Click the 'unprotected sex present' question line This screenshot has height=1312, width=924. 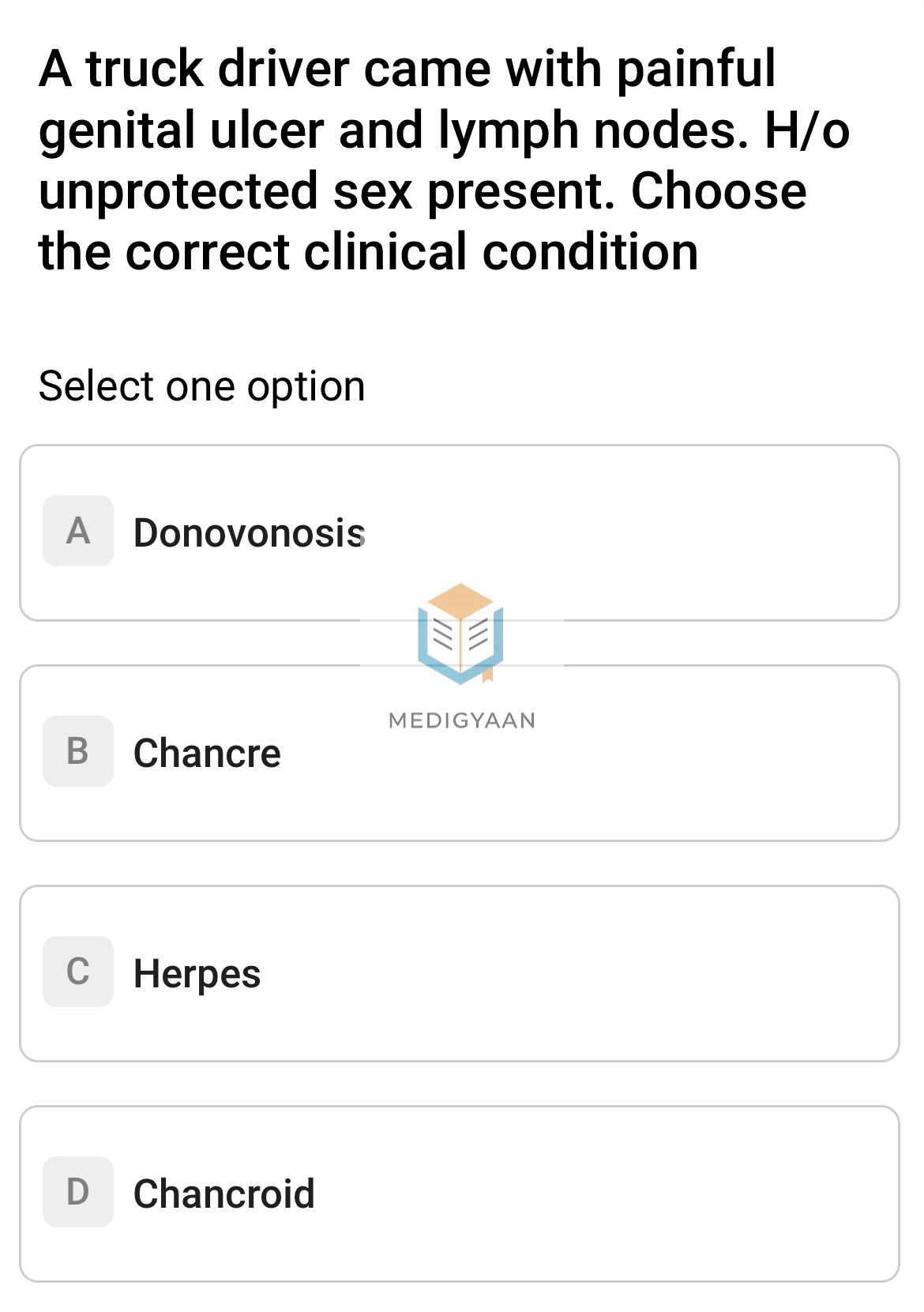[325, 191]
